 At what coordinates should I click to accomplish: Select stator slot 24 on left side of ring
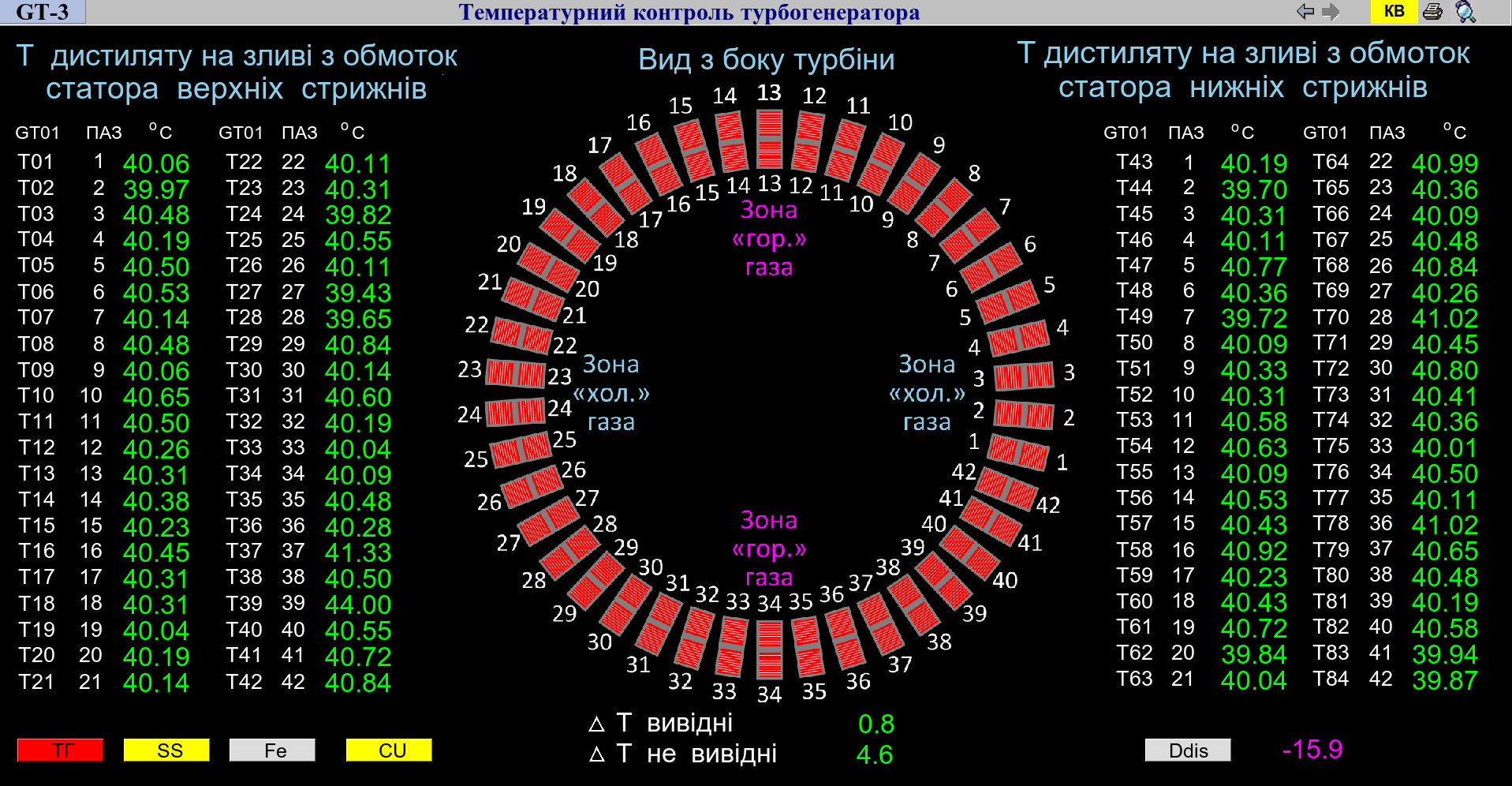point(515,412)
